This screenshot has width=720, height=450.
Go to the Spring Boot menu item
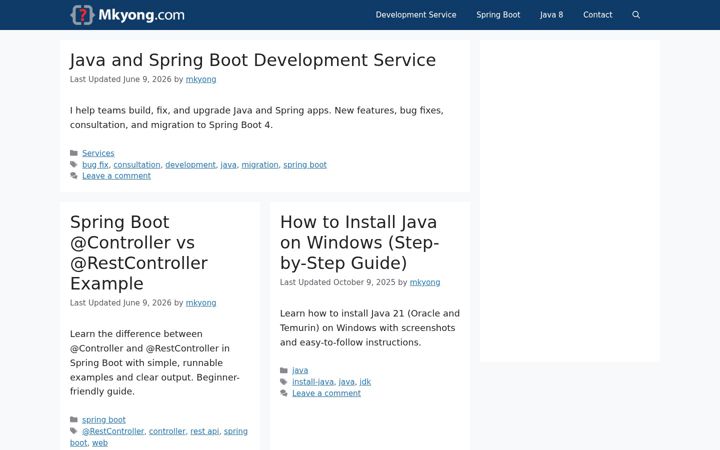pyautogui.click(x=498, y=15)
